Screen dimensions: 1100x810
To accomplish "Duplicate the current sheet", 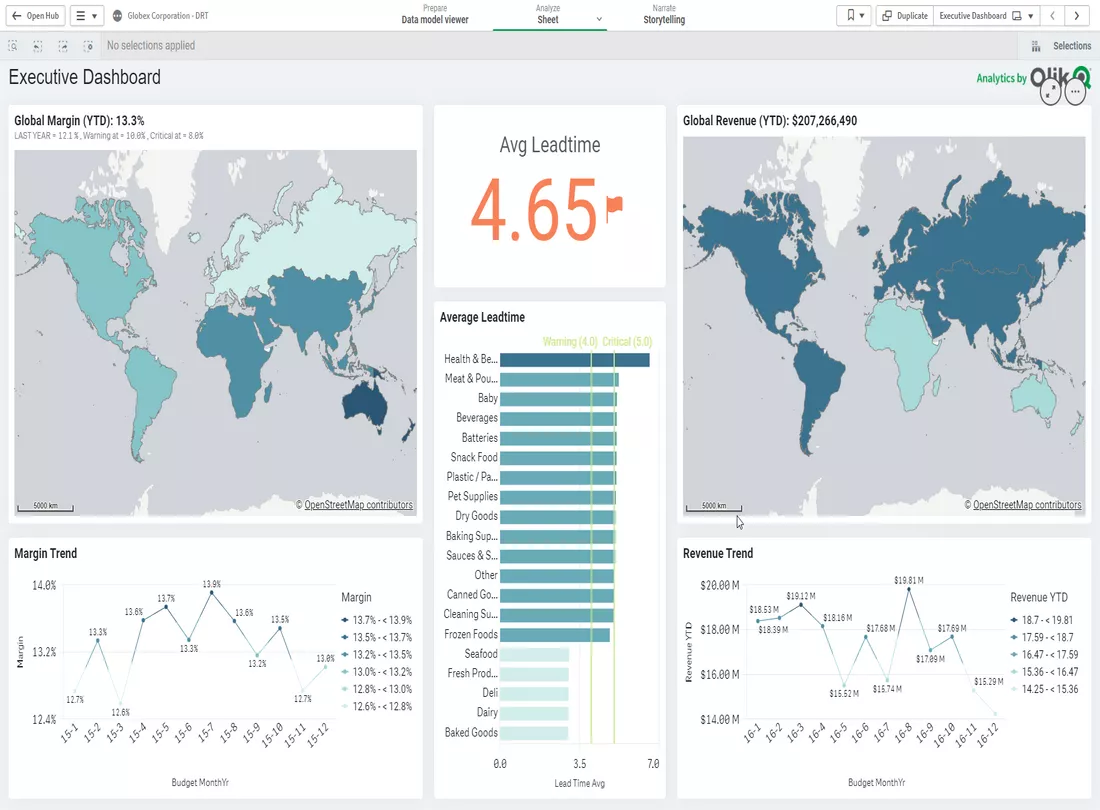I will click(x=903, y=15).
